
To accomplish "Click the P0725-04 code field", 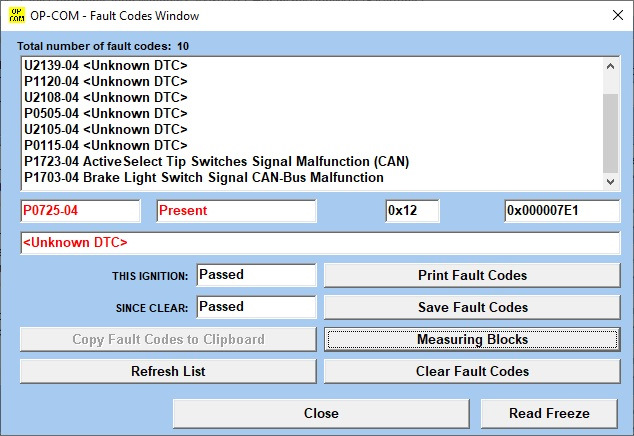I will pos(80,211).
